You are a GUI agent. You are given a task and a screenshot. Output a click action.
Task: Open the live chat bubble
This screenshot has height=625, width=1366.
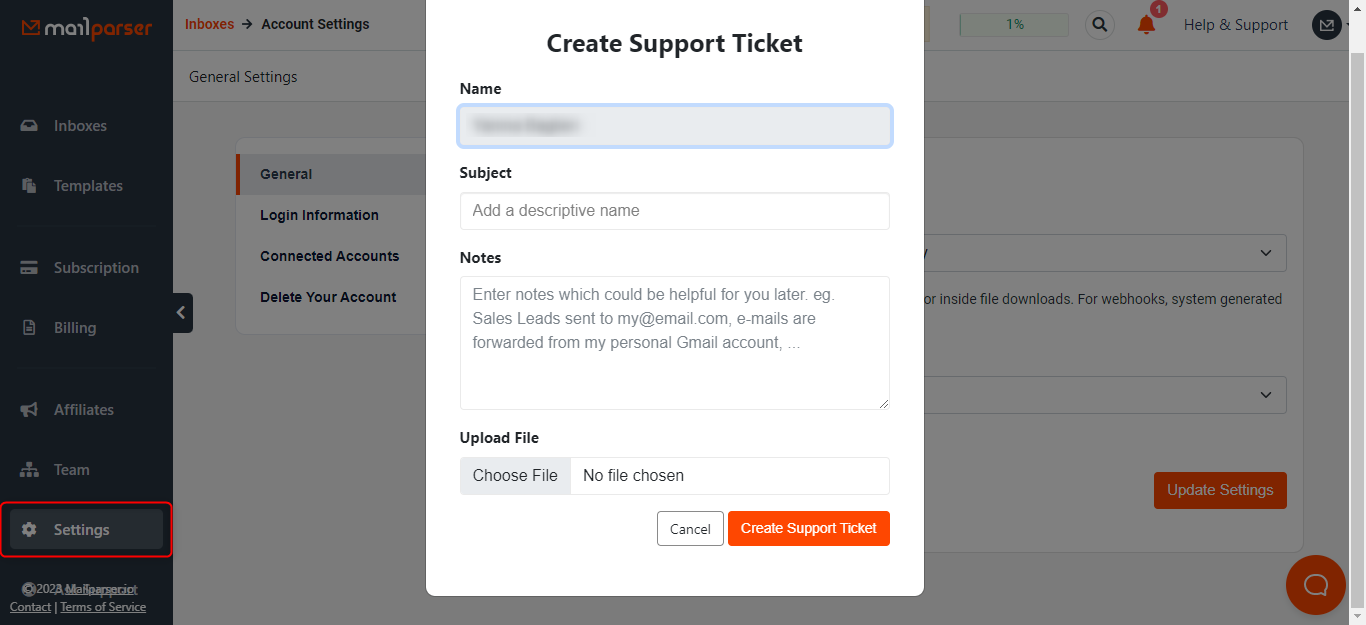point(1315,585)
